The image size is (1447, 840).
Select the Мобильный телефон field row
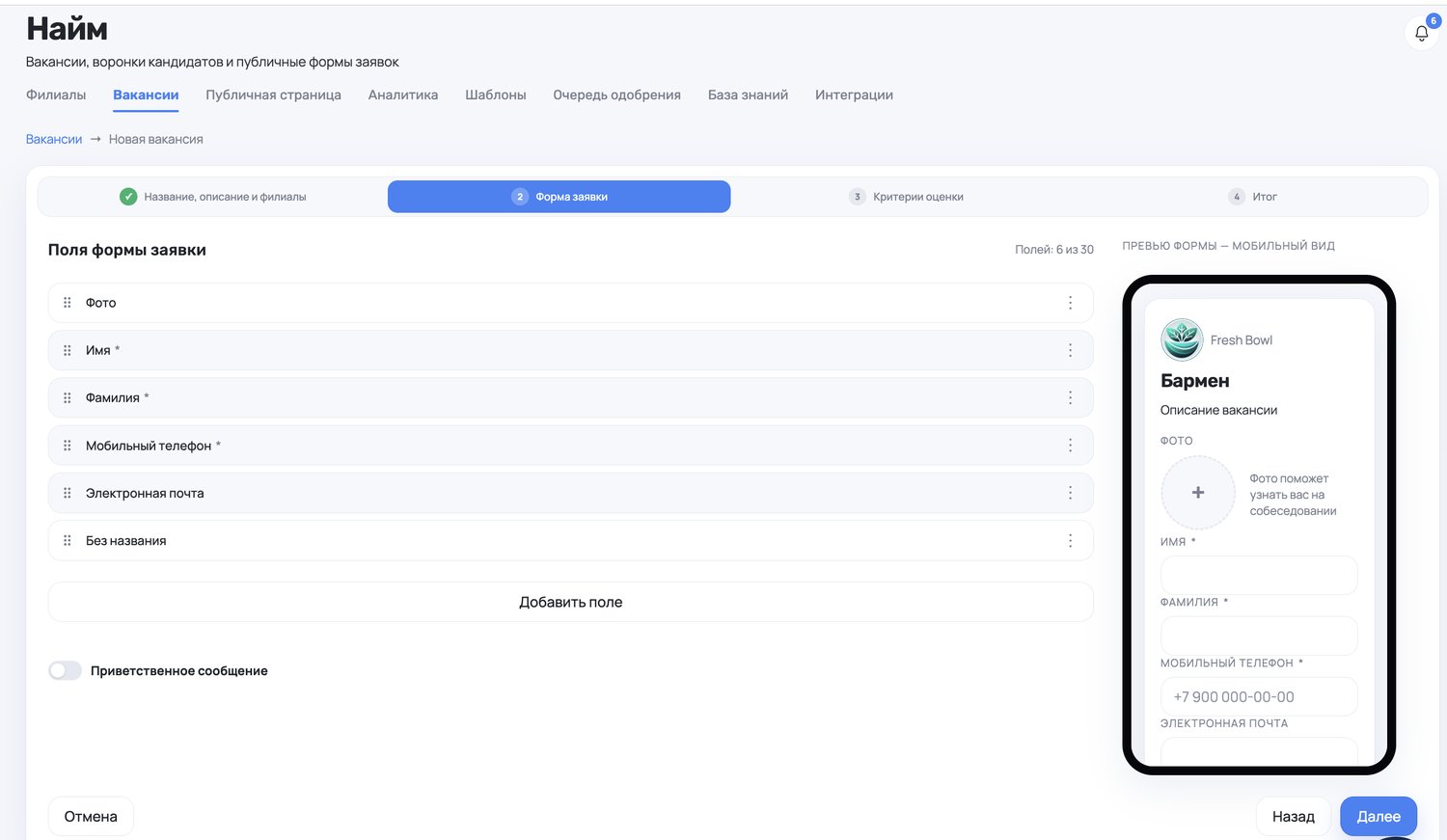[570, 446]
